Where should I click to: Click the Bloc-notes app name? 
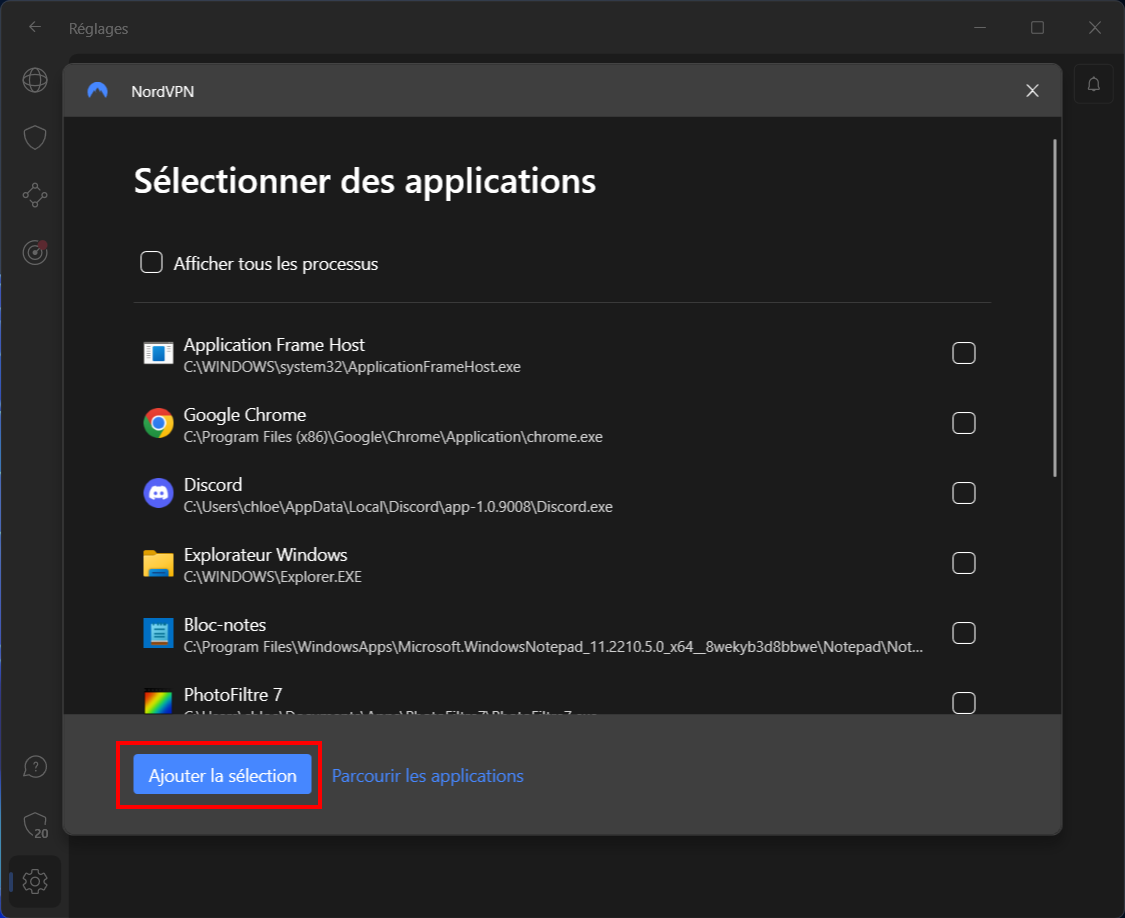225,624
